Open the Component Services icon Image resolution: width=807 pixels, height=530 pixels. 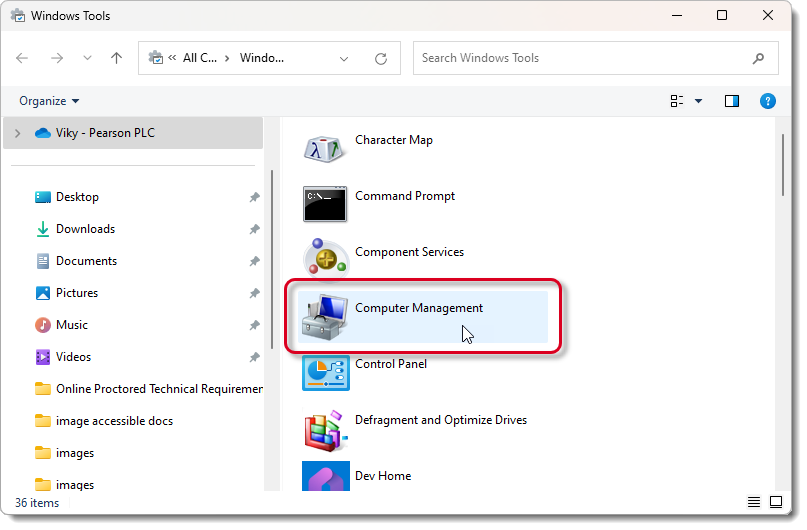click(328, 260)
